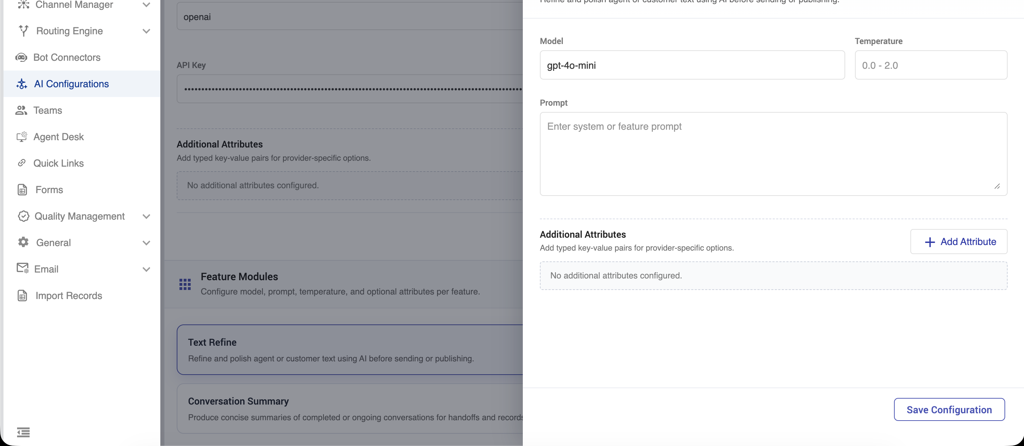
Task: Click the Feature Modules grid icon
Action: click(x=185, y=284)
